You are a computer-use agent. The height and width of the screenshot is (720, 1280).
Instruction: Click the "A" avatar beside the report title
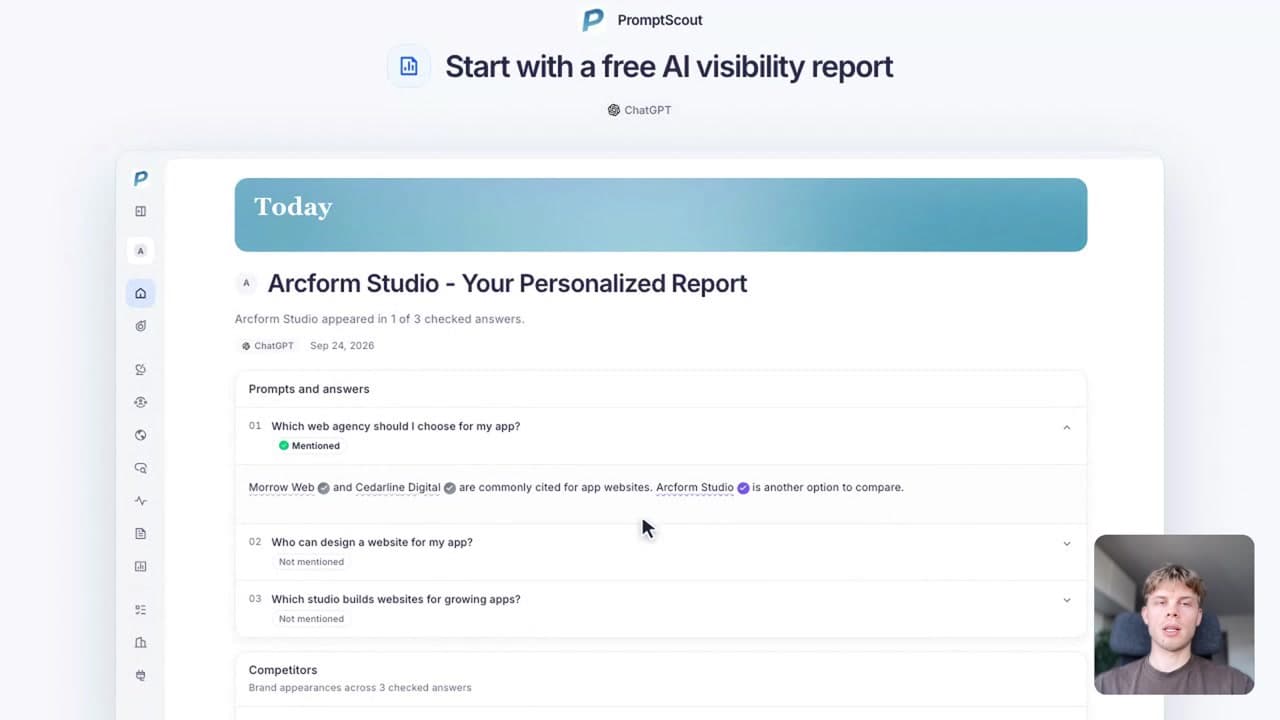pos(246,283)
